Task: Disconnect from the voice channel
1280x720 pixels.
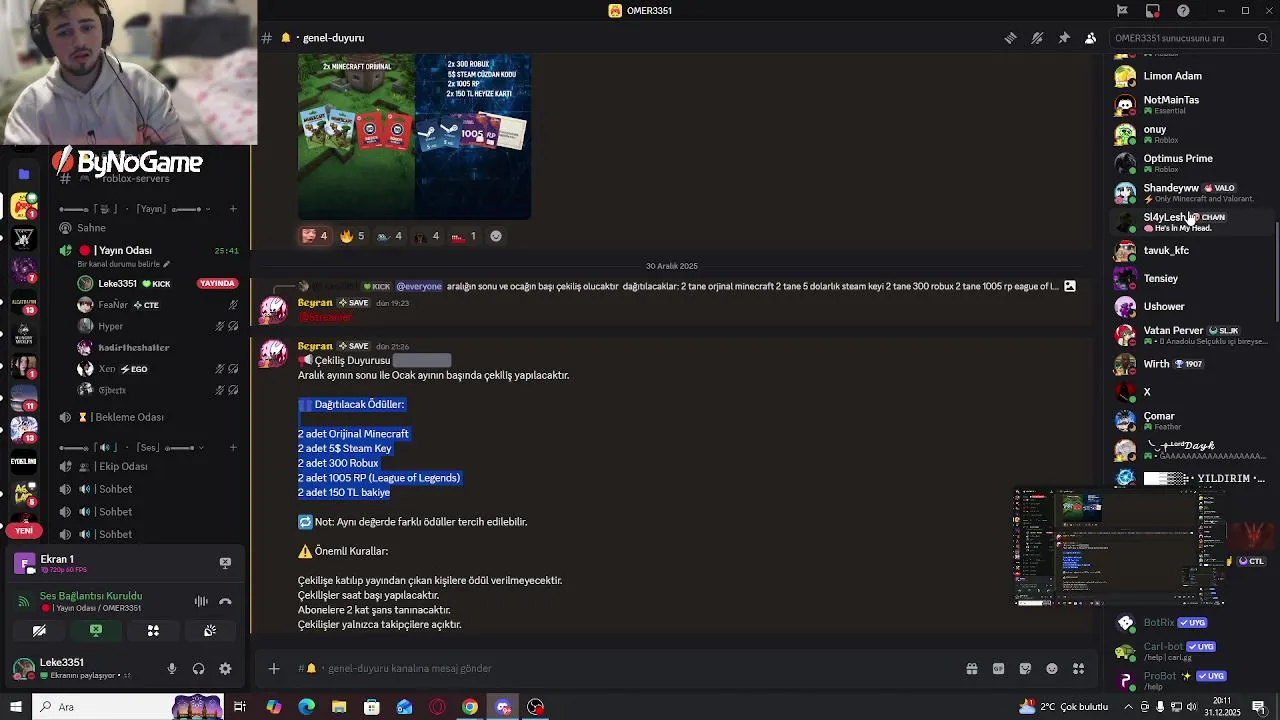Action: (x=225, y=601)
